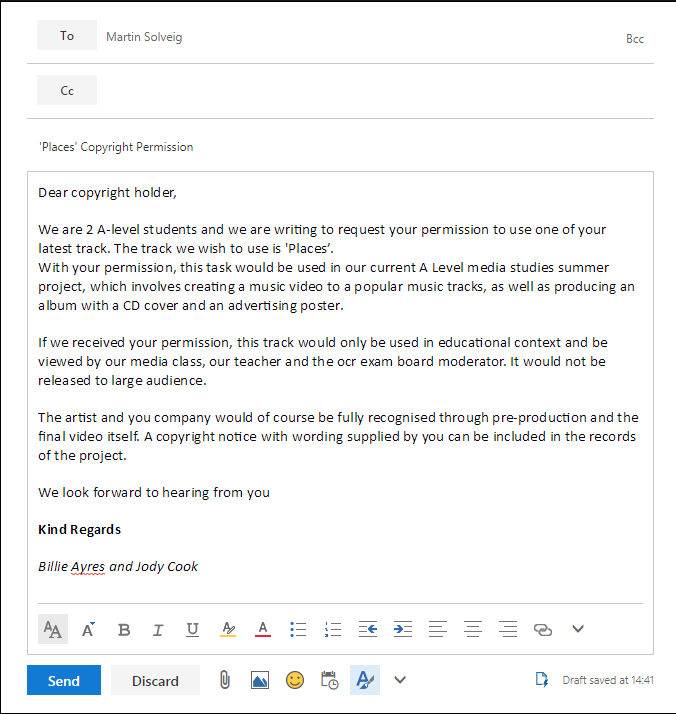
Task: Insert a numbered list
Action: (333, 629)
